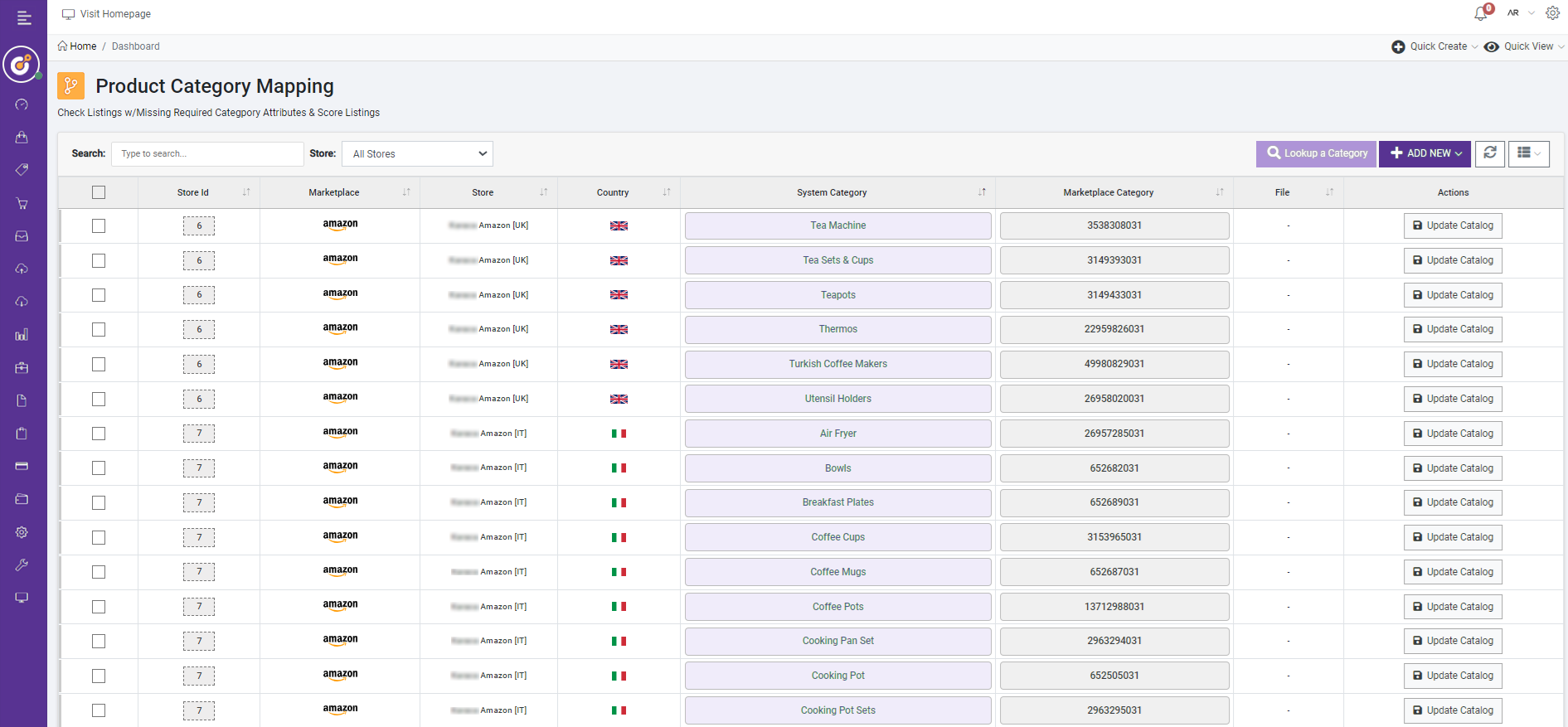Open the dashboard gauge sidebar icon

[22, 104]
